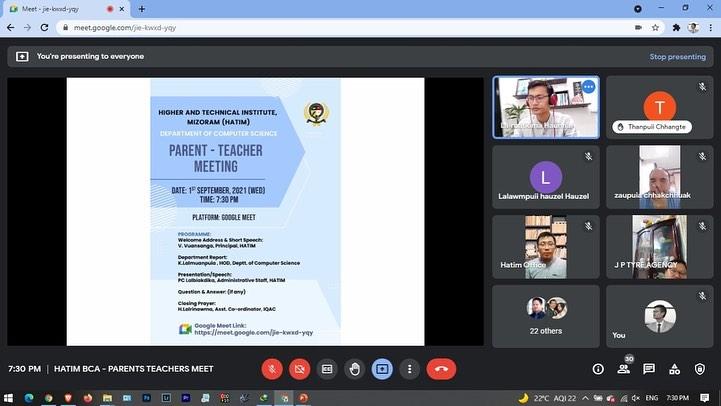Screen dimensions: 721x406
Task: Open more options three-dot menu
Action: point(409,369)
